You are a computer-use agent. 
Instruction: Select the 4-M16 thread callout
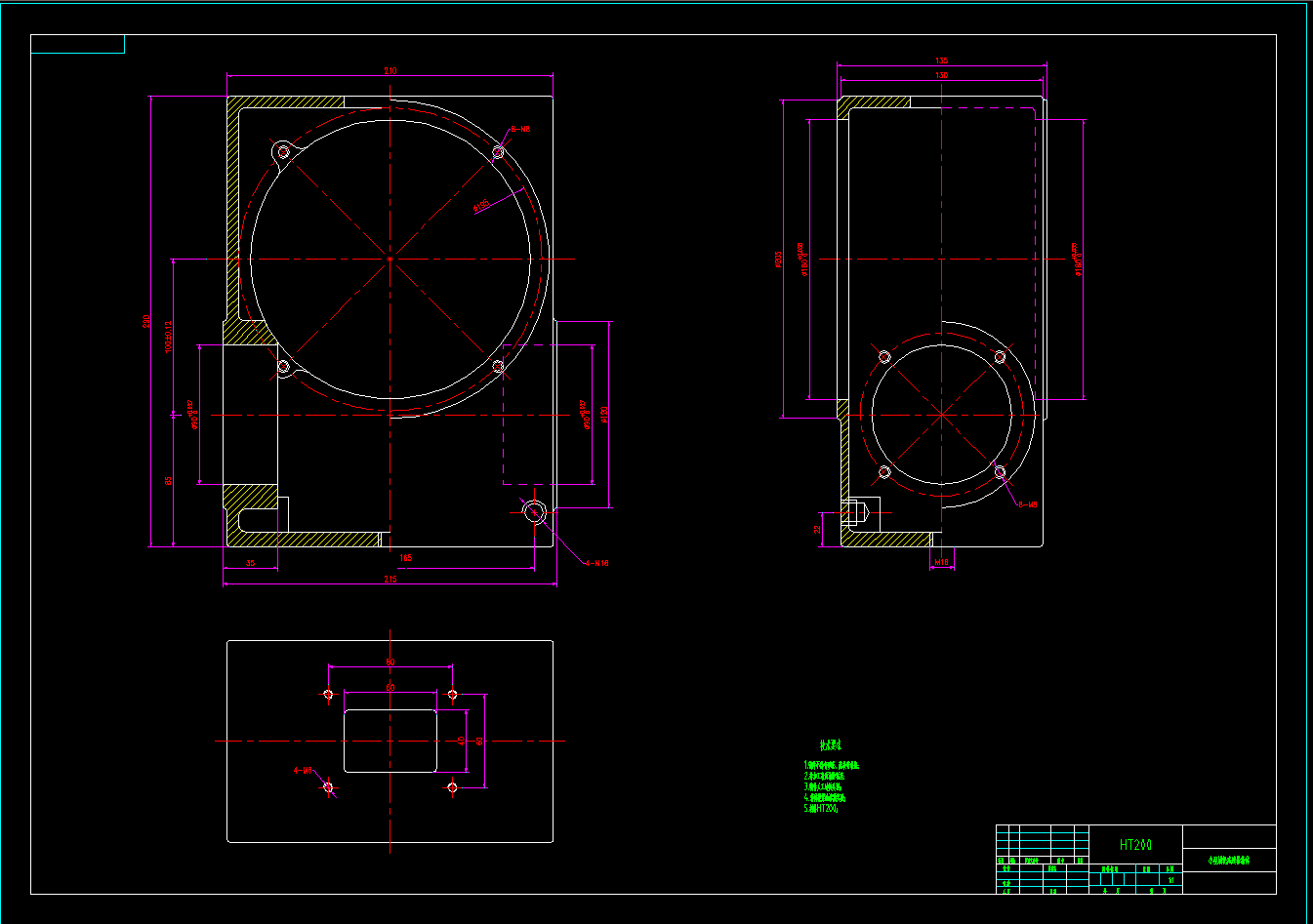[596, 563]
